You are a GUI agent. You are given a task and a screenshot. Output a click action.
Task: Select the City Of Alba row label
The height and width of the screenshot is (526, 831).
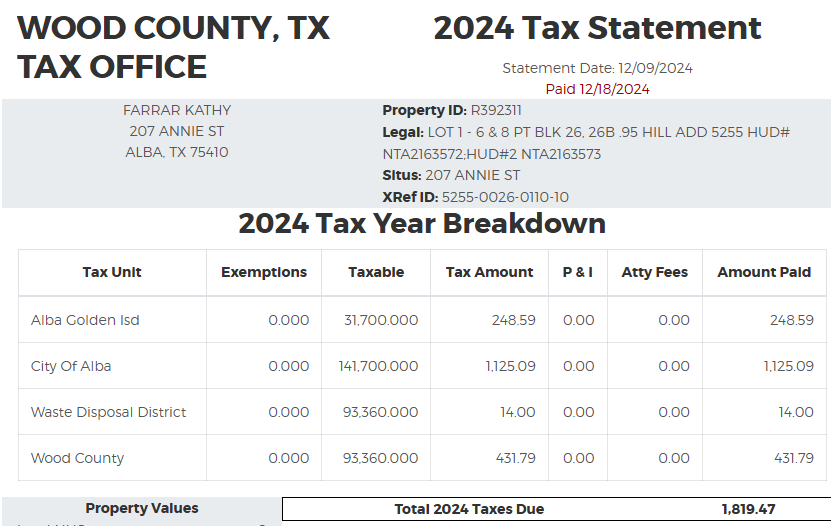pos(71,366)
